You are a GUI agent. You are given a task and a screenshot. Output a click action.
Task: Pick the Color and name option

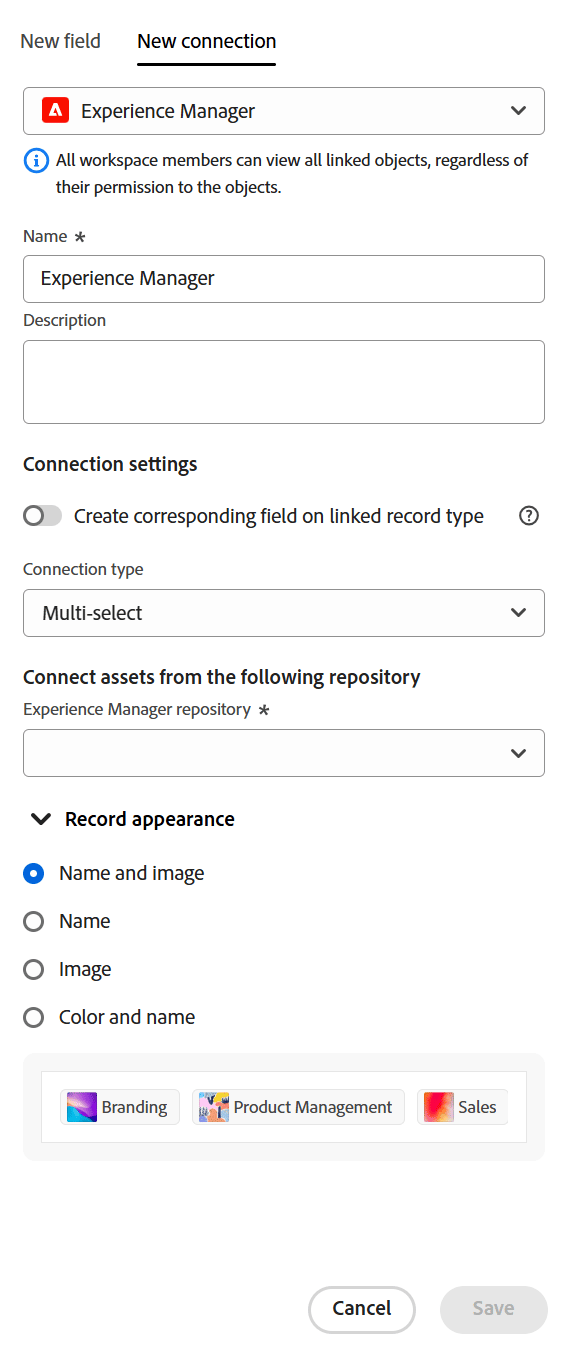34,1017
